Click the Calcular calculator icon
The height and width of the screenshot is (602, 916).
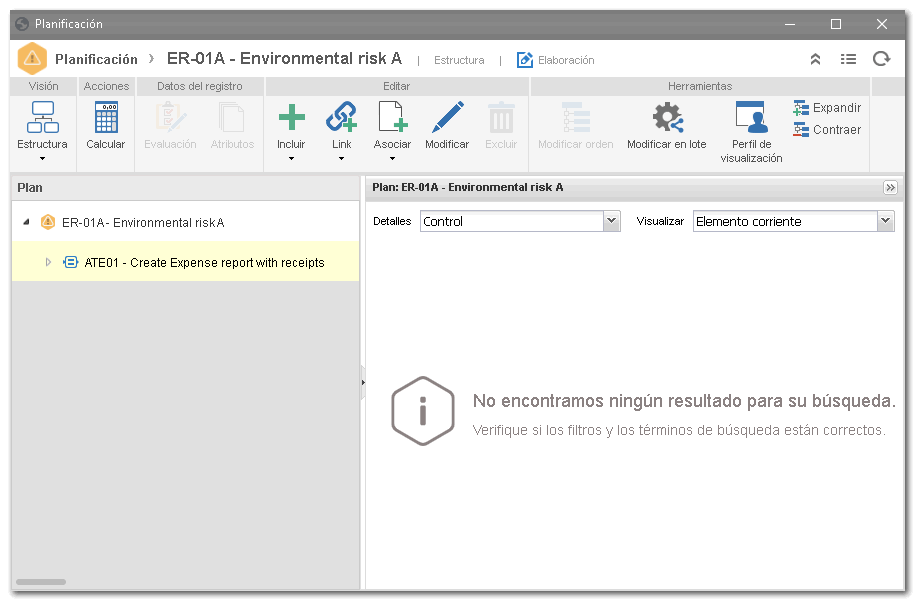tap(106, 117)
